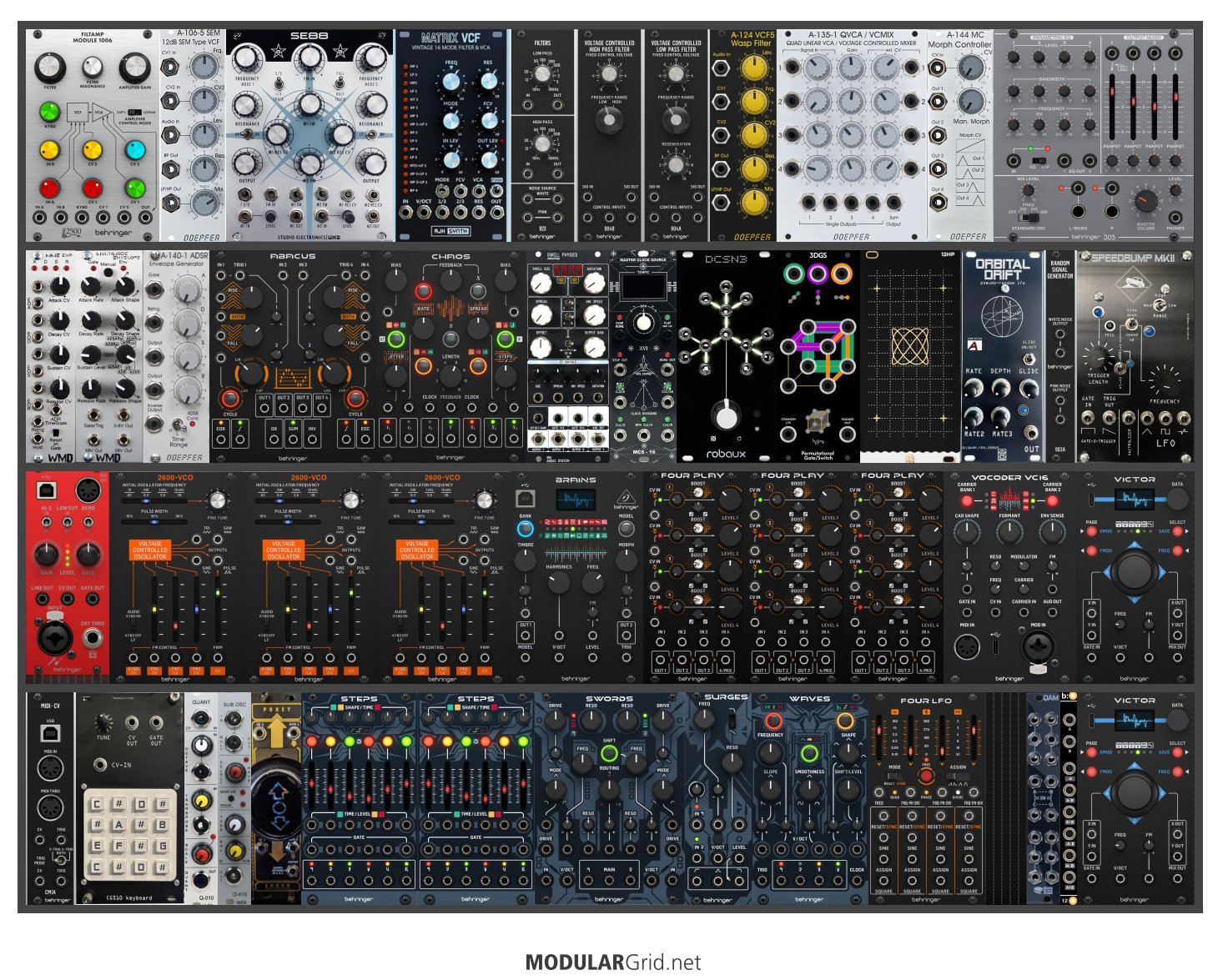
Task: Click the Depth knob on Orbital Drift
Action: point(1001,388)
